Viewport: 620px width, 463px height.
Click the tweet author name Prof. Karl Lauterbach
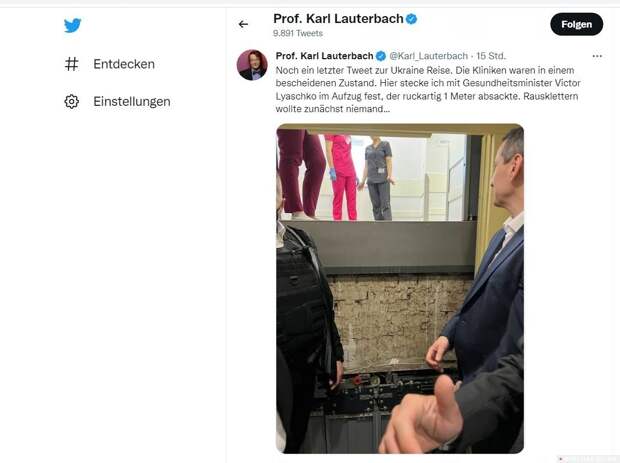(324, 56)
